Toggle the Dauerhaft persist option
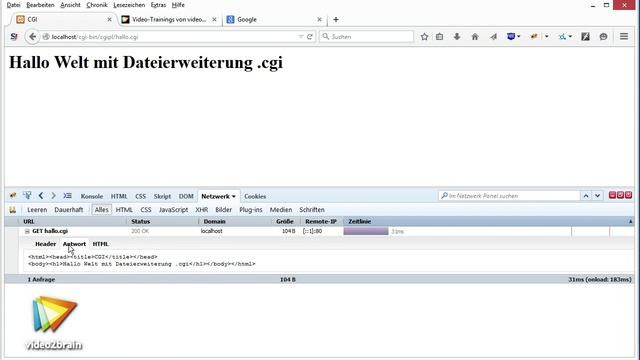640x360 pixels. (69, 210)
